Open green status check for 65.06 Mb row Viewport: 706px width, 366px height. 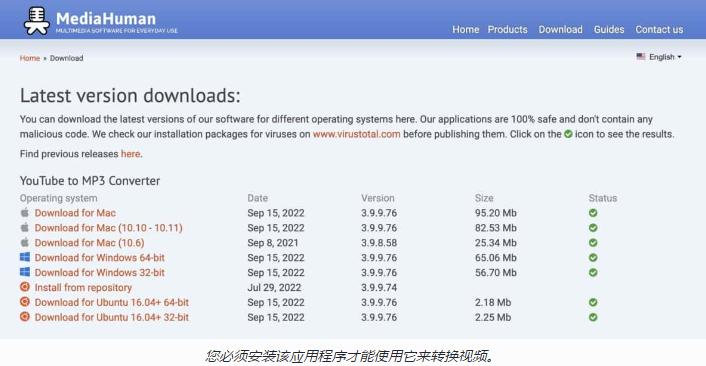(593, 258)
